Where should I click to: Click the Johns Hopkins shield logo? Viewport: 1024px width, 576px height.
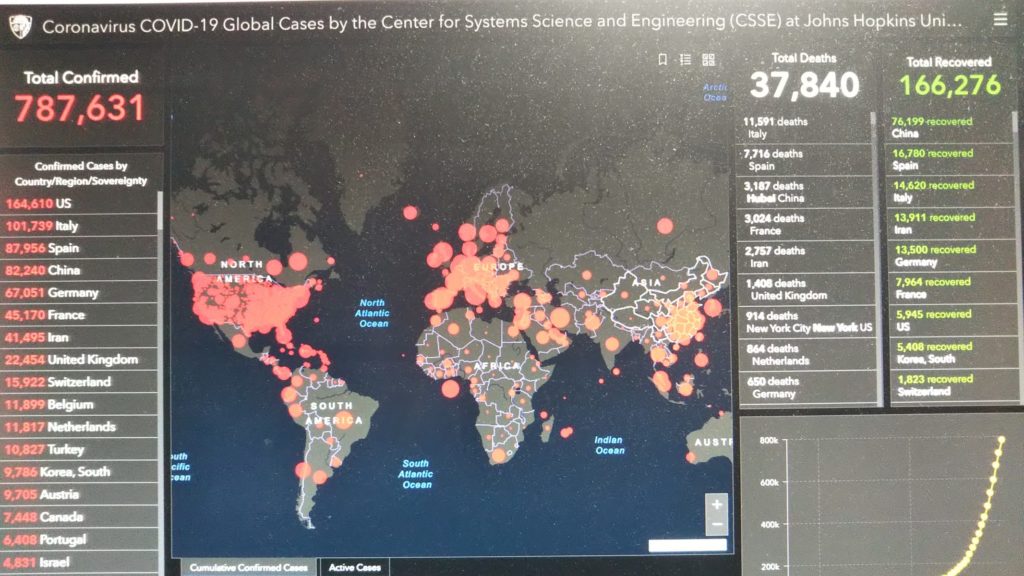click(x=20, y=25)
